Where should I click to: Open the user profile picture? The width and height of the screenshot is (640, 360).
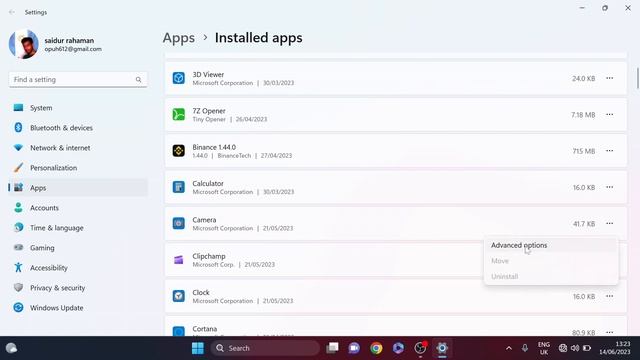pos(24,44)
